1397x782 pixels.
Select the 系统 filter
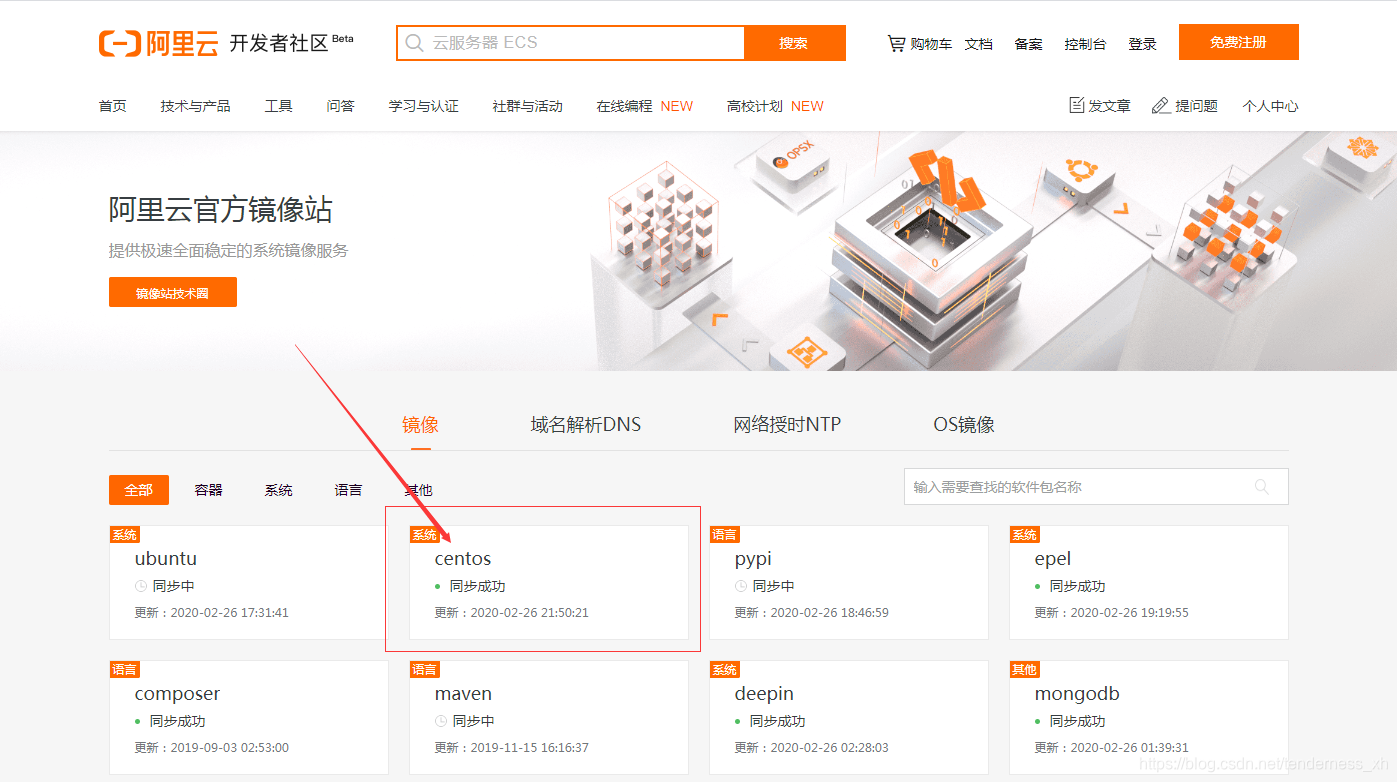(x=278, y=490)
